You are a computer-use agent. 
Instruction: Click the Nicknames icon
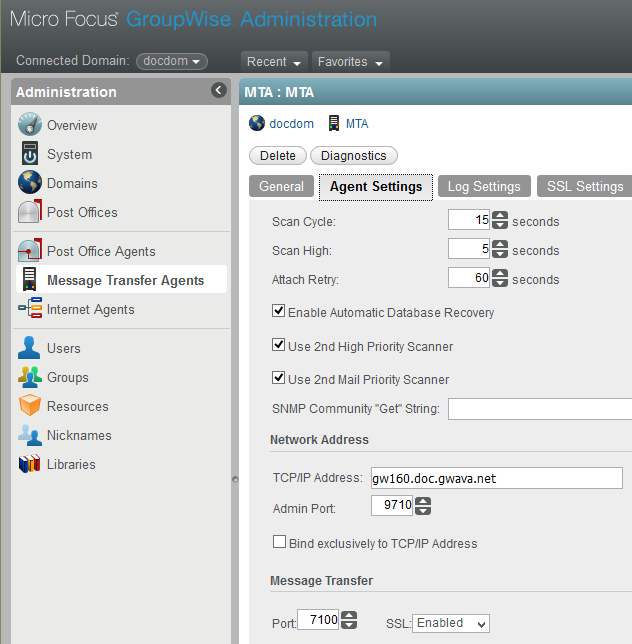coord(30,435)
